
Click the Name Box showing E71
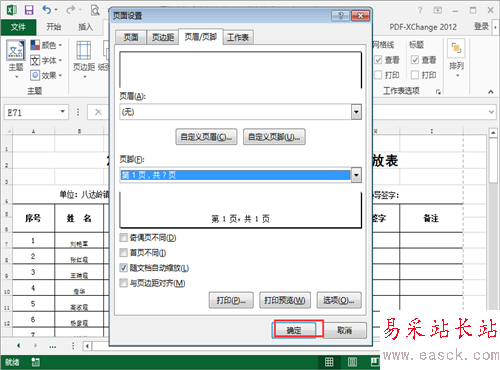(32, 112)
